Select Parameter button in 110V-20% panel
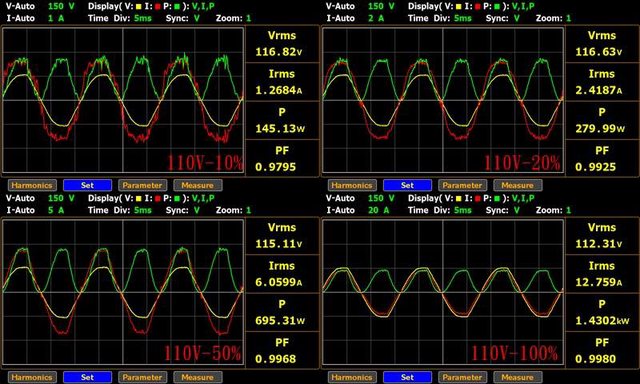This screenshot has height=384, width=640. coord(462,185)
